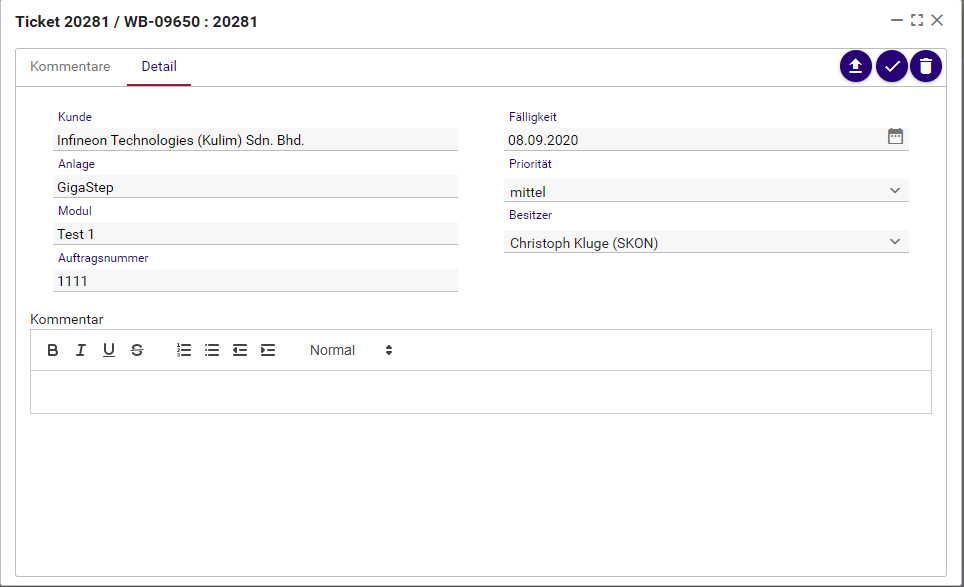This screenshot has height=587, width=964.
Task: Click the upload icon button
Action: (856, 66)
